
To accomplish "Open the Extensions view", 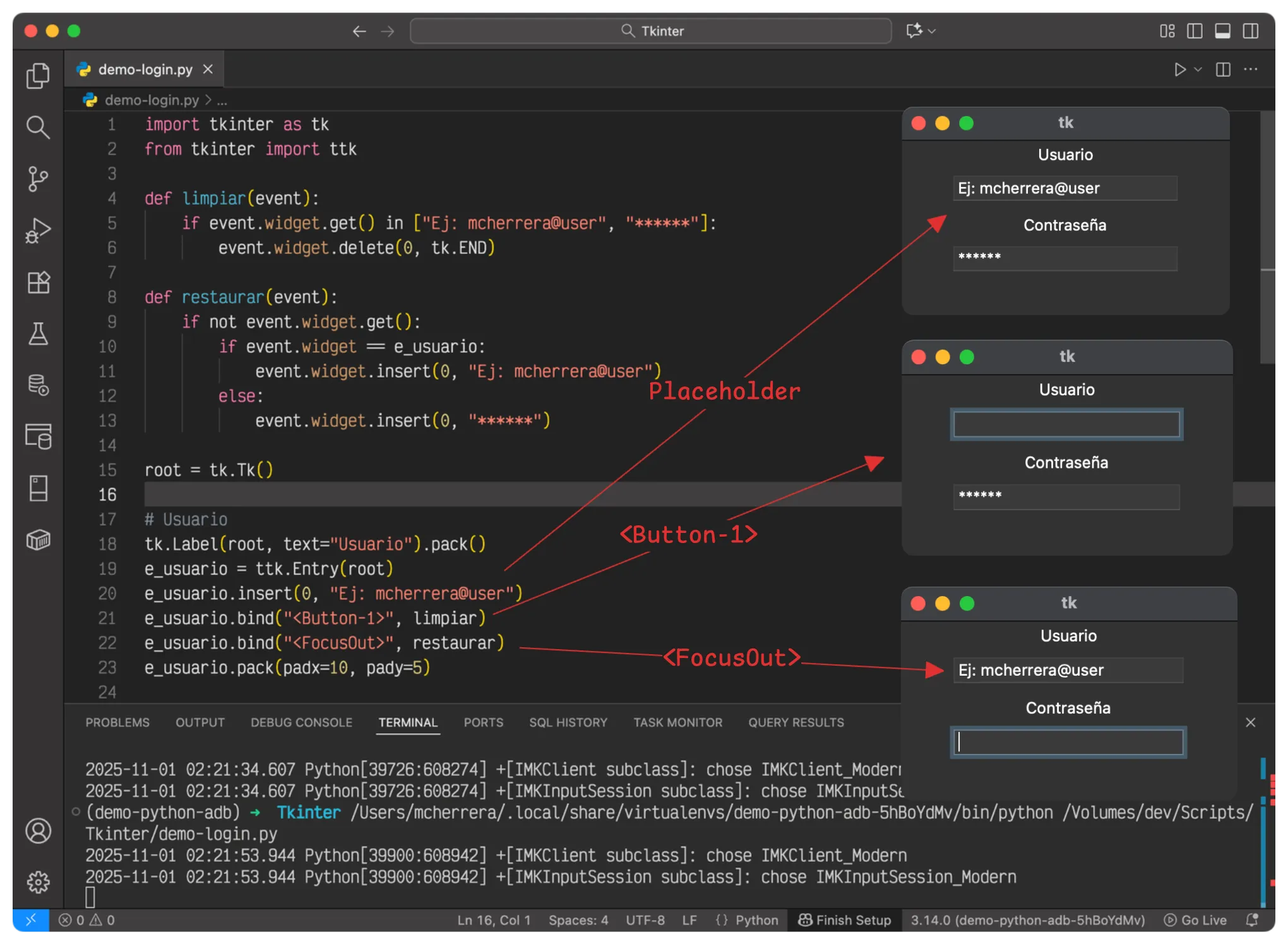I will 38,282.
